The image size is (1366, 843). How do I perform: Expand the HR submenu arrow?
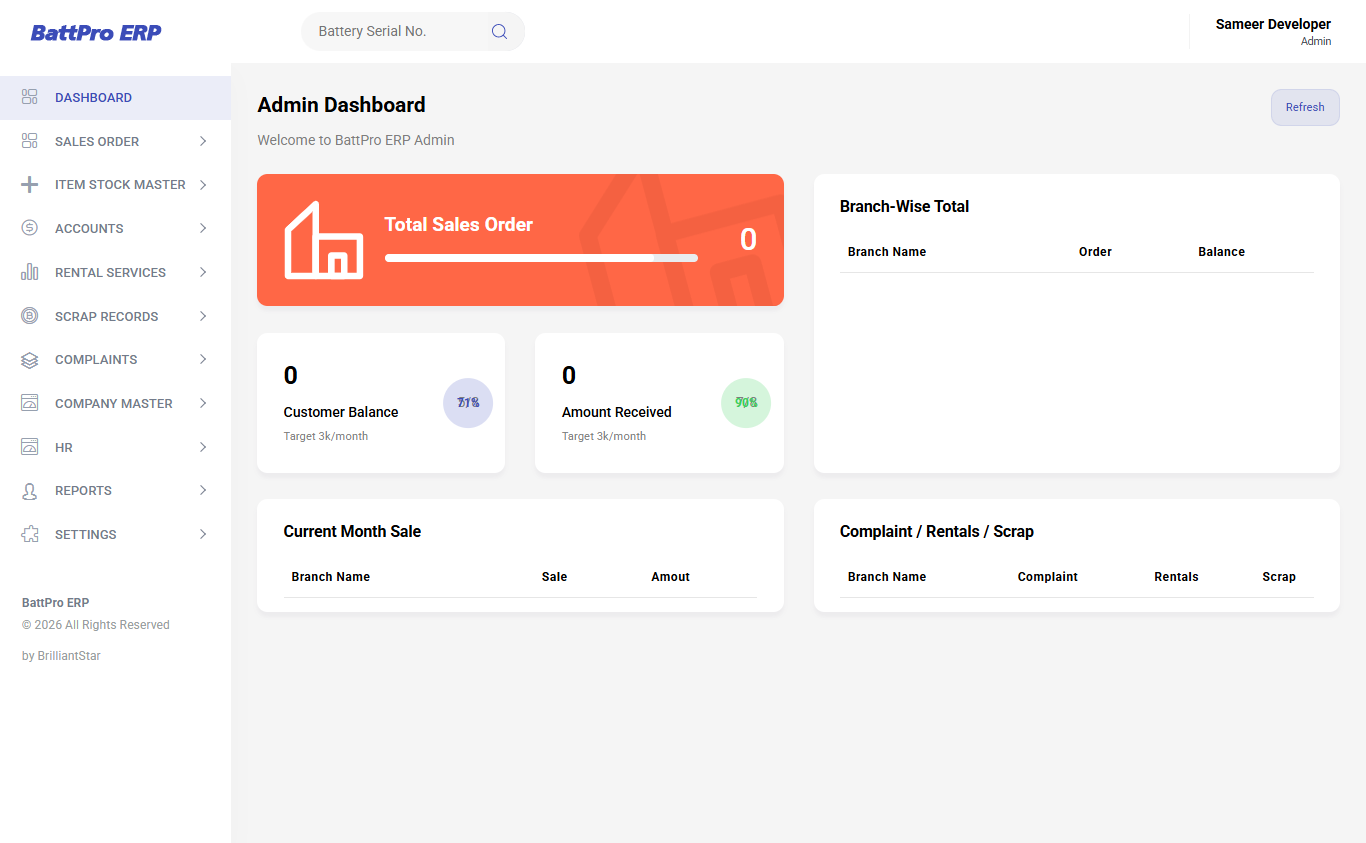pos(203,447)
